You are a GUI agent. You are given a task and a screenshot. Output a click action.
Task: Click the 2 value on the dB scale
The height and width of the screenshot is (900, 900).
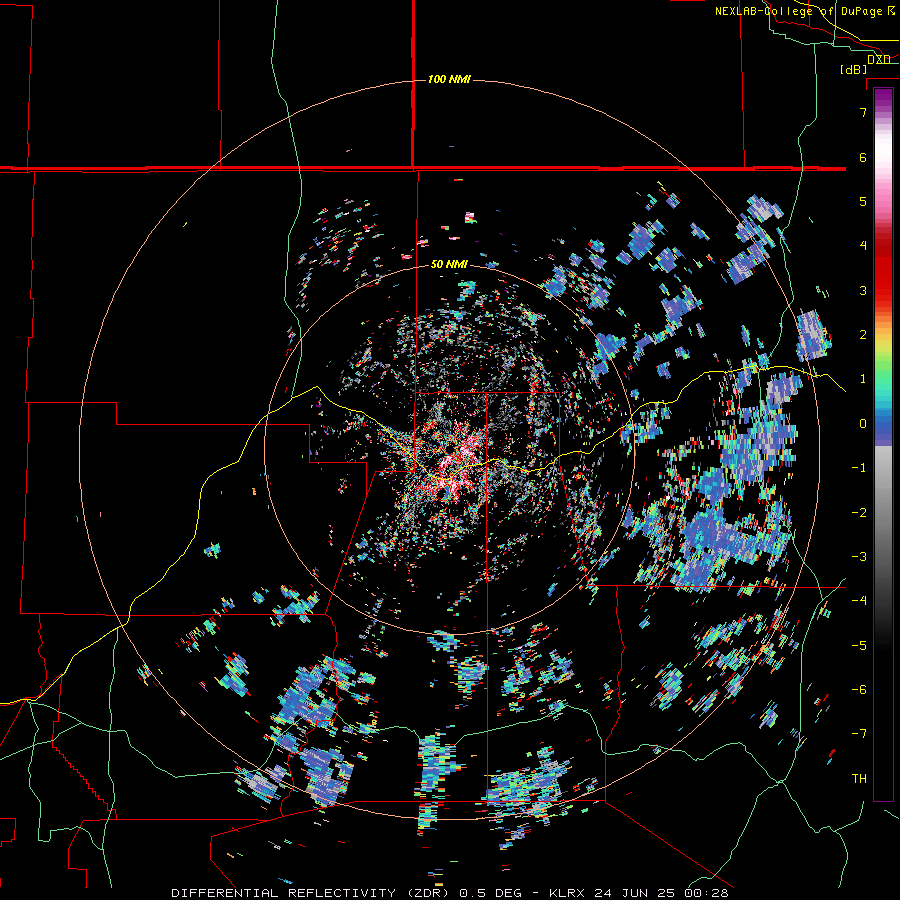[863, 335]
